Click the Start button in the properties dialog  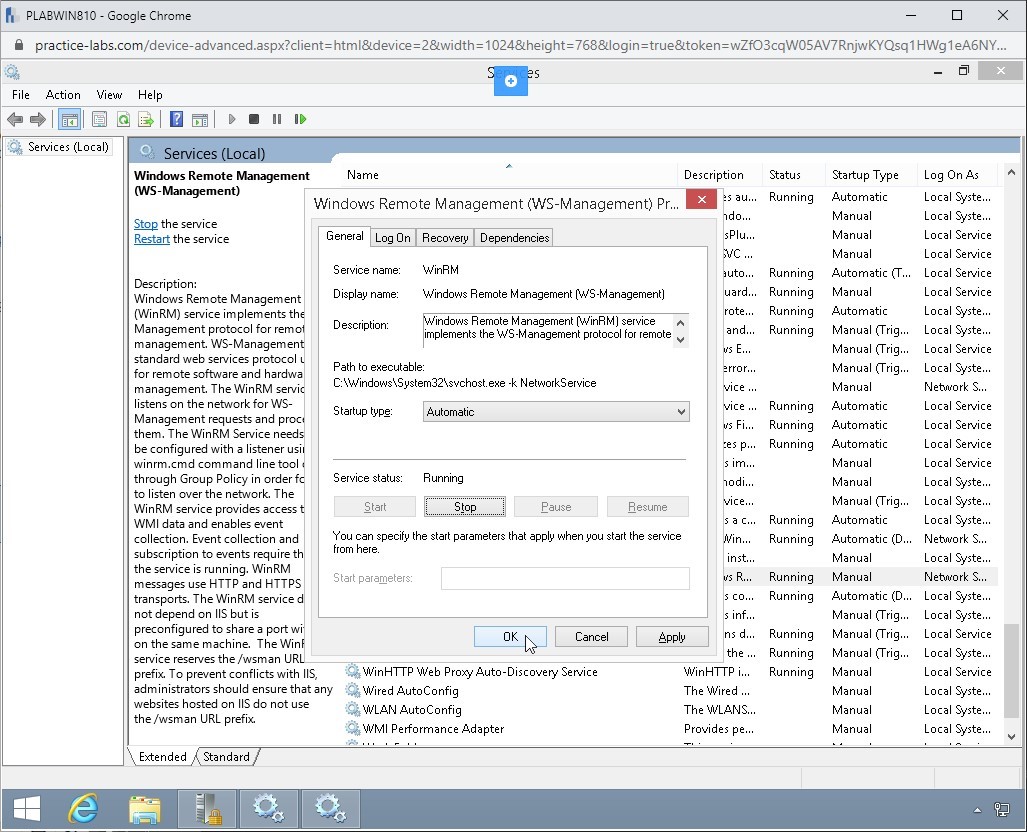click(375, 506)
